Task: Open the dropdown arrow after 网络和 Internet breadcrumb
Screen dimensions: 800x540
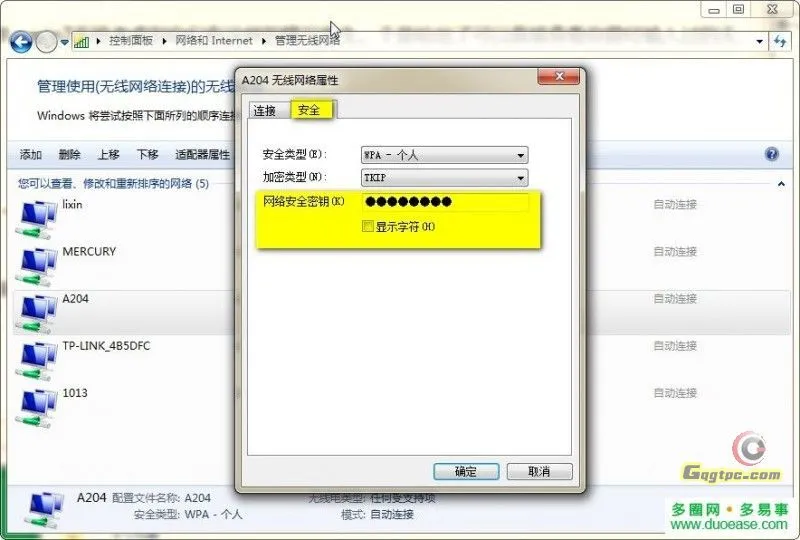Action: [x=264, y=41]
